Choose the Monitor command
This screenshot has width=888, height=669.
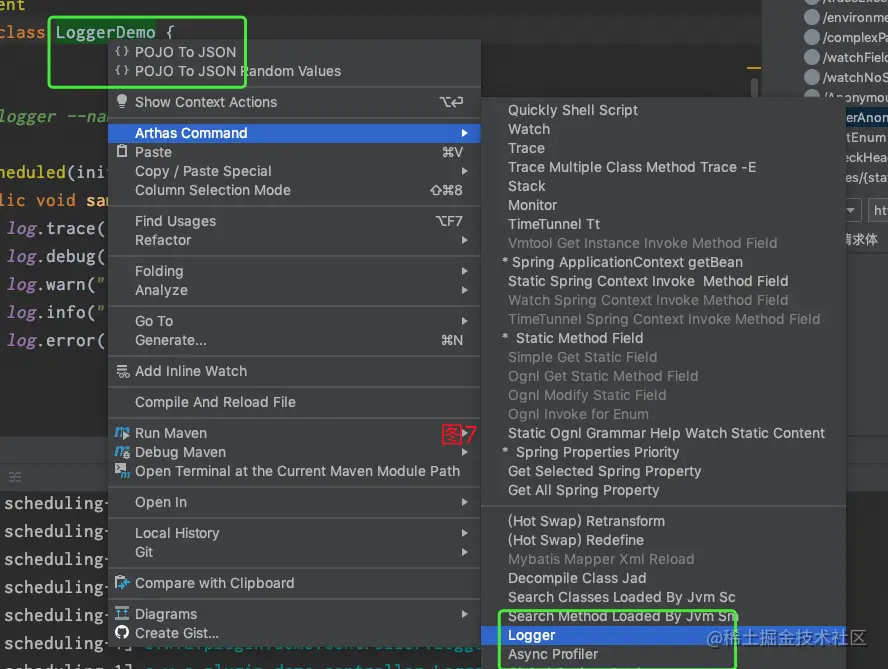coord(663,205)
